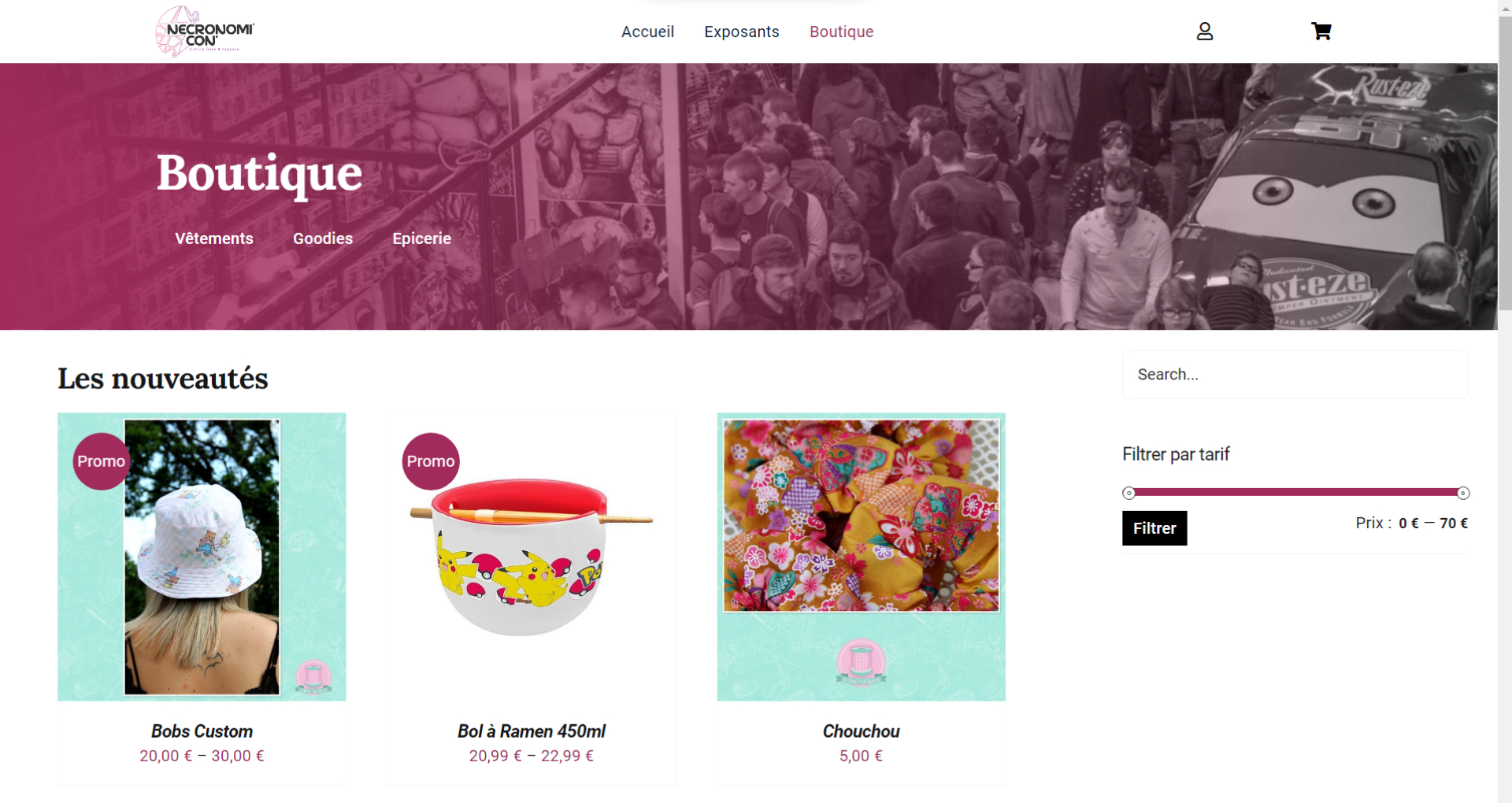This screenshot has width=1512, height=803.
Task: Open the Goodies category
Action: point(323,239)
